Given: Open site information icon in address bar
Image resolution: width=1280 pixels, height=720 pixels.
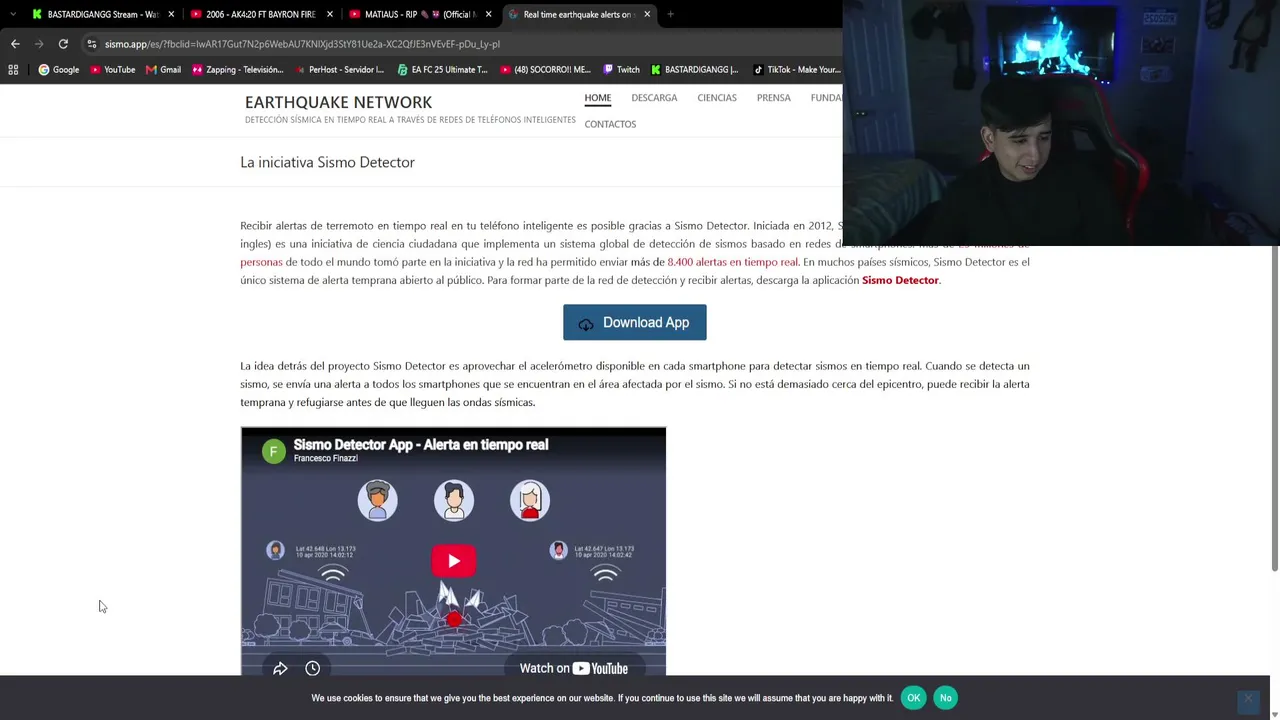Looking at the screenshot, I should click(x=91, y=44).
